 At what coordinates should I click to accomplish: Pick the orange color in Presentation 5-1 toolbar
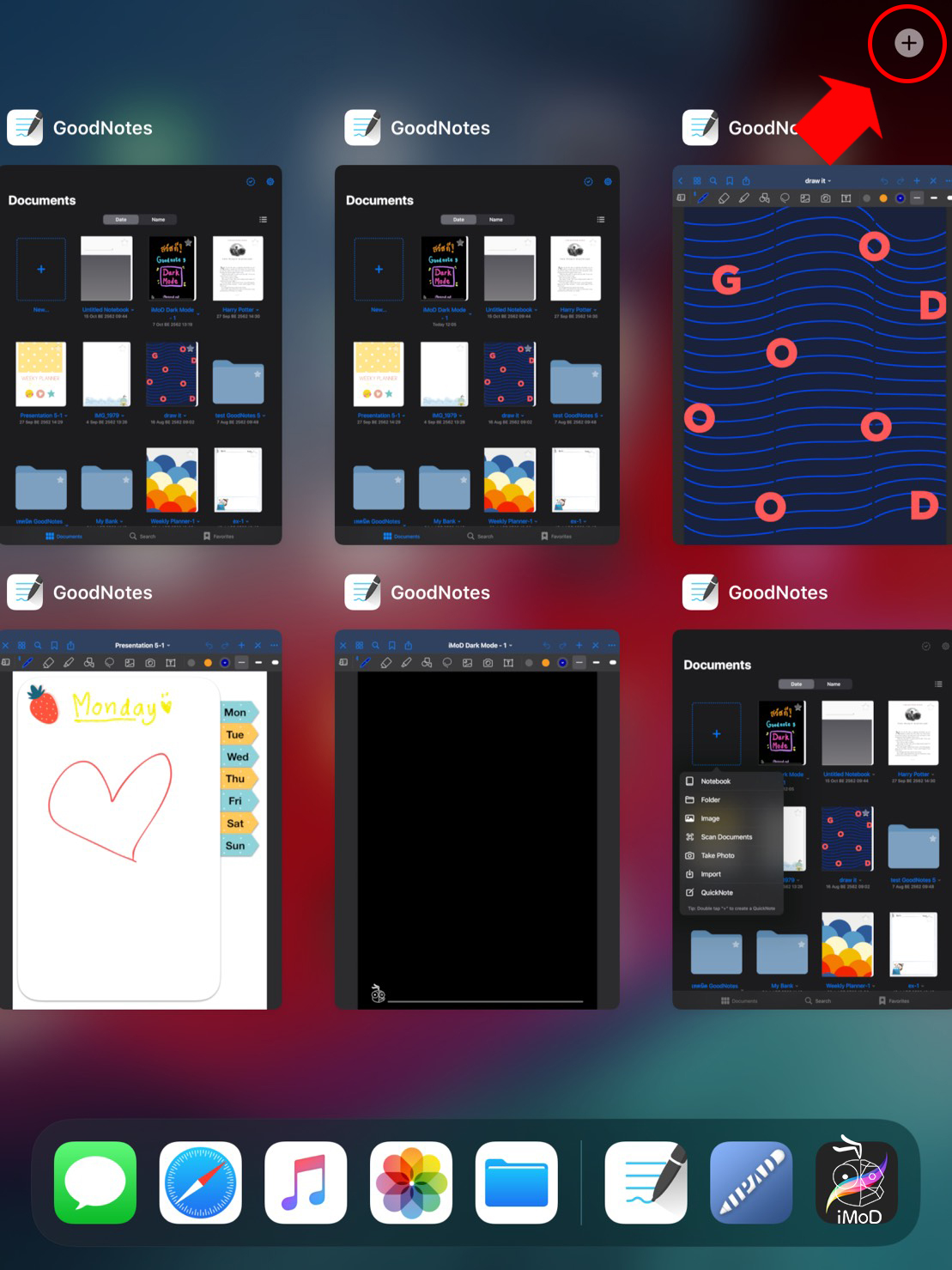point(208,663)
